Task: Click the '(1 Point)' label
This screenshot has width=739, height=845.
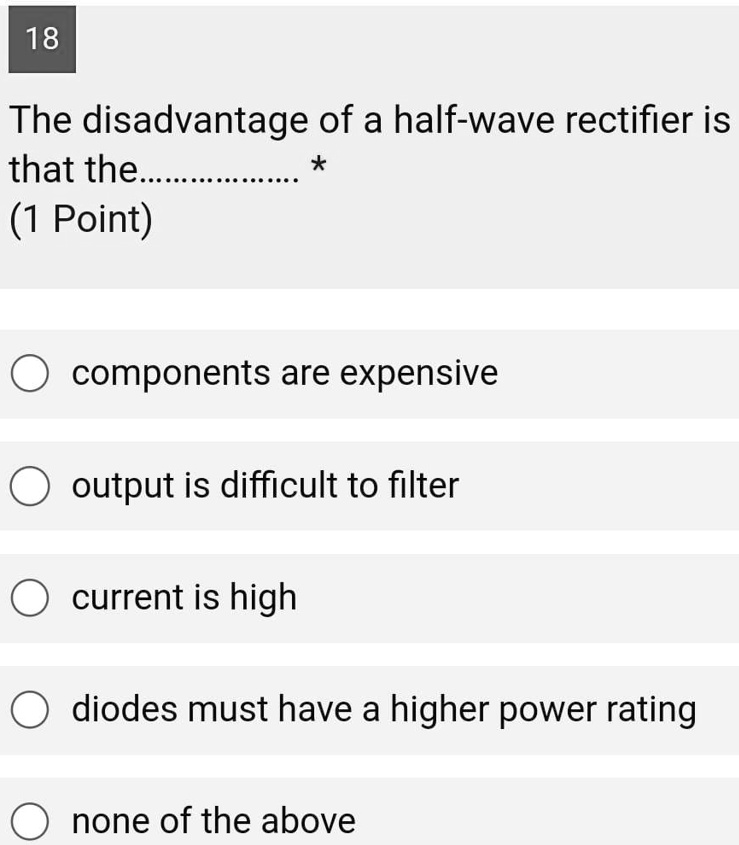Action: [81, 219]
